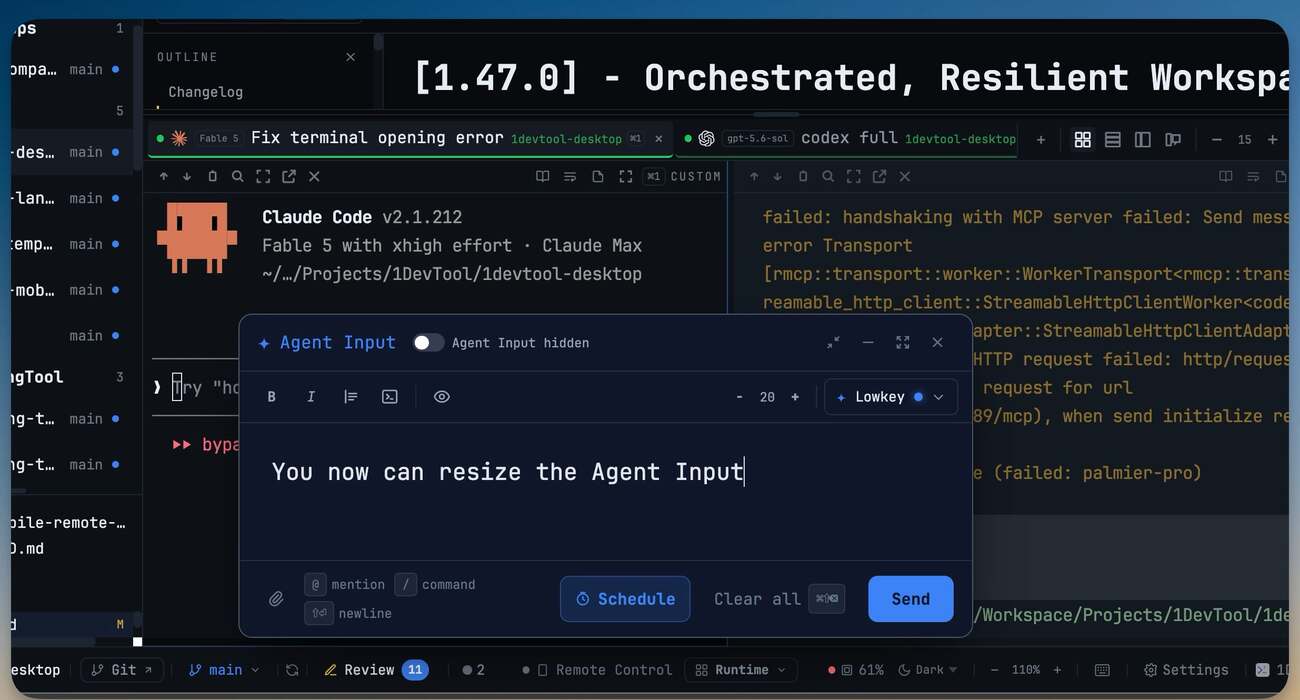This screenshot has height=700, width=1300.
Task: Click the lines icon after the book in Fix terminal pane
Action: pyautogui.click(x=570, y=176)
